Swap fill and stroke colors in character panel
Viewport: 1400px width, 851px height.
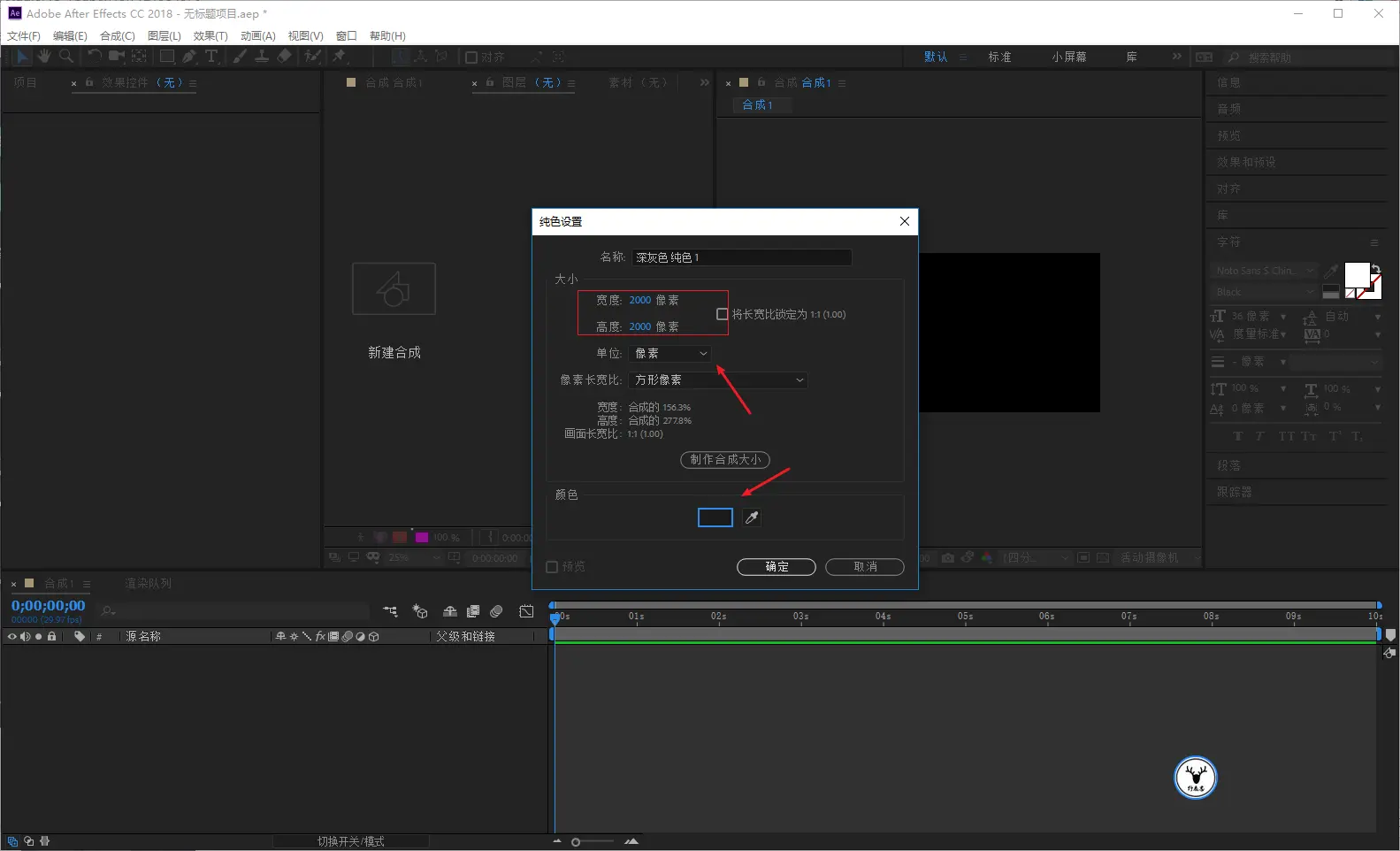(x=1375, y=268)
